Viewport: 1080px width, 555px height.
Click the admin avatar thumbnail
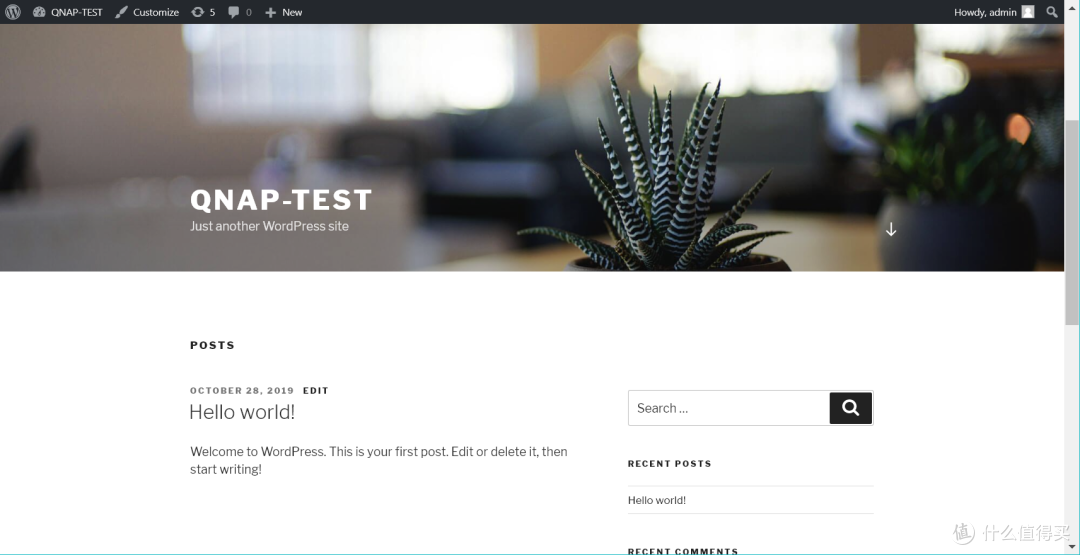click(1028, 12)
